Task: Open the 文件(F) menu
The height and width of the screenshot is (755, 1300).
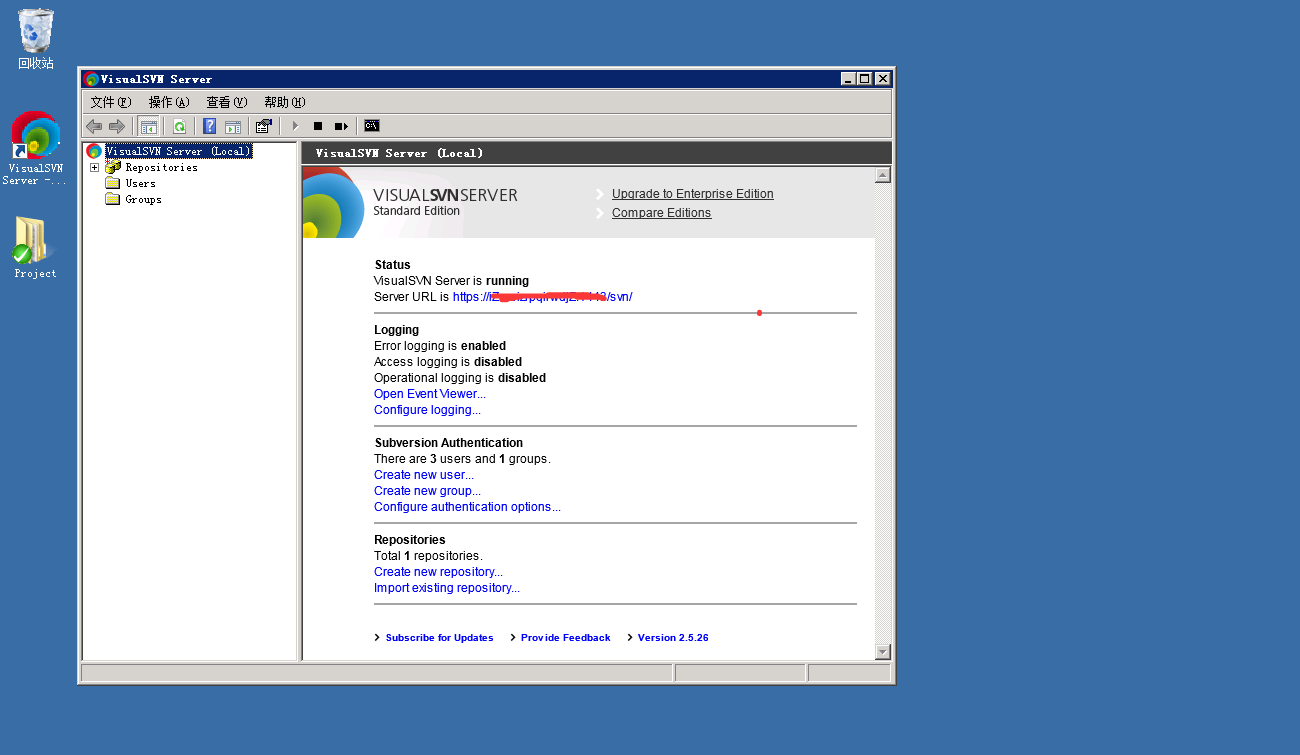Action: (111, 102)
